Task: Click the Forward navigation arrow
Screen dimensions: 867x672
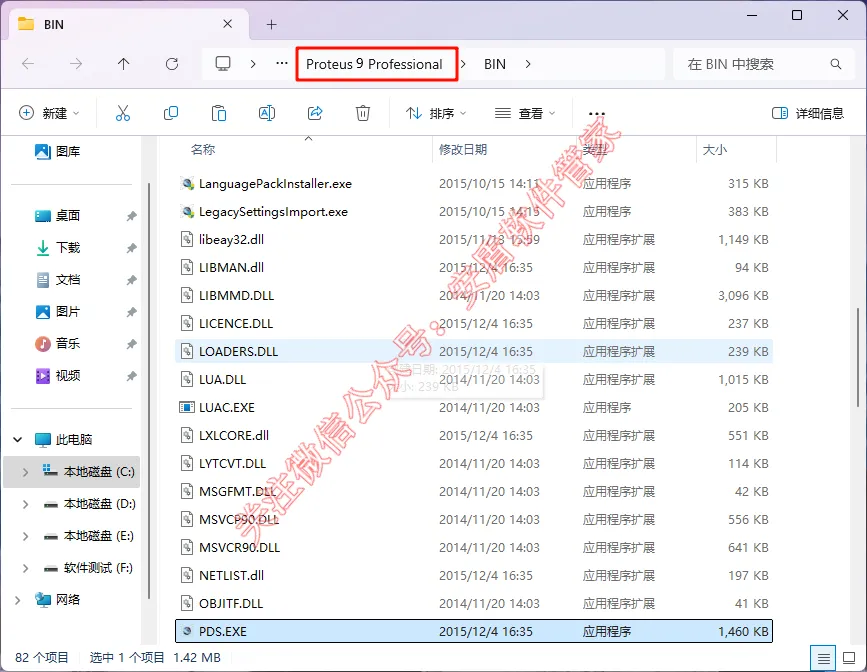Action: coord(76,64)
